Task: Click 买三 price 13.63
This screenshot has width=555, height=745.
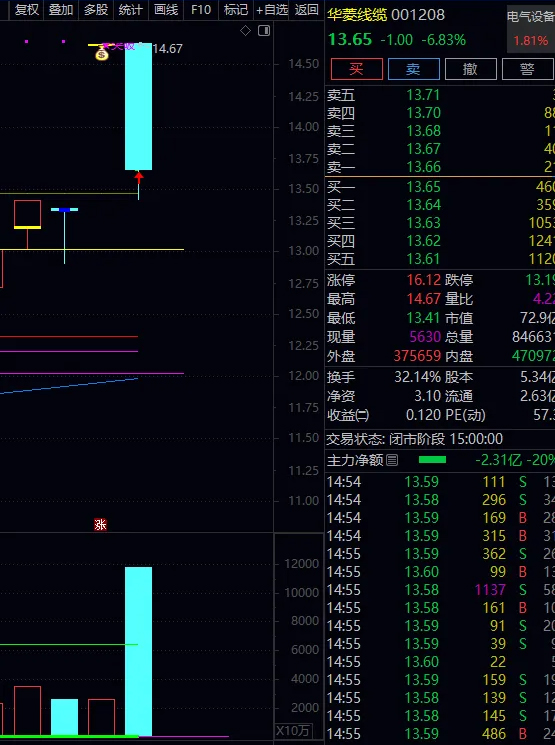Action: tap(423, 223)
